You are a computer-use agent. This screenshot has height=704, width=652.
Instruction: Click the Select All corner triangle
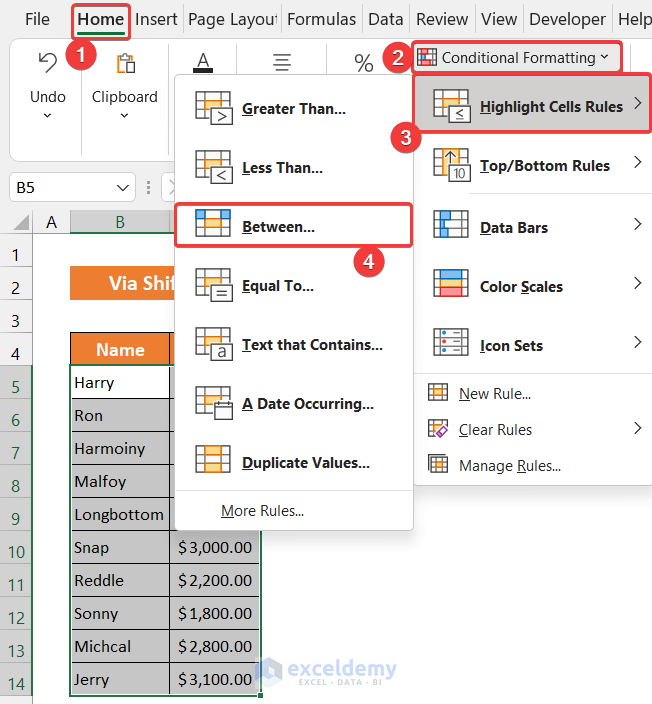click(x=22, y=222)
